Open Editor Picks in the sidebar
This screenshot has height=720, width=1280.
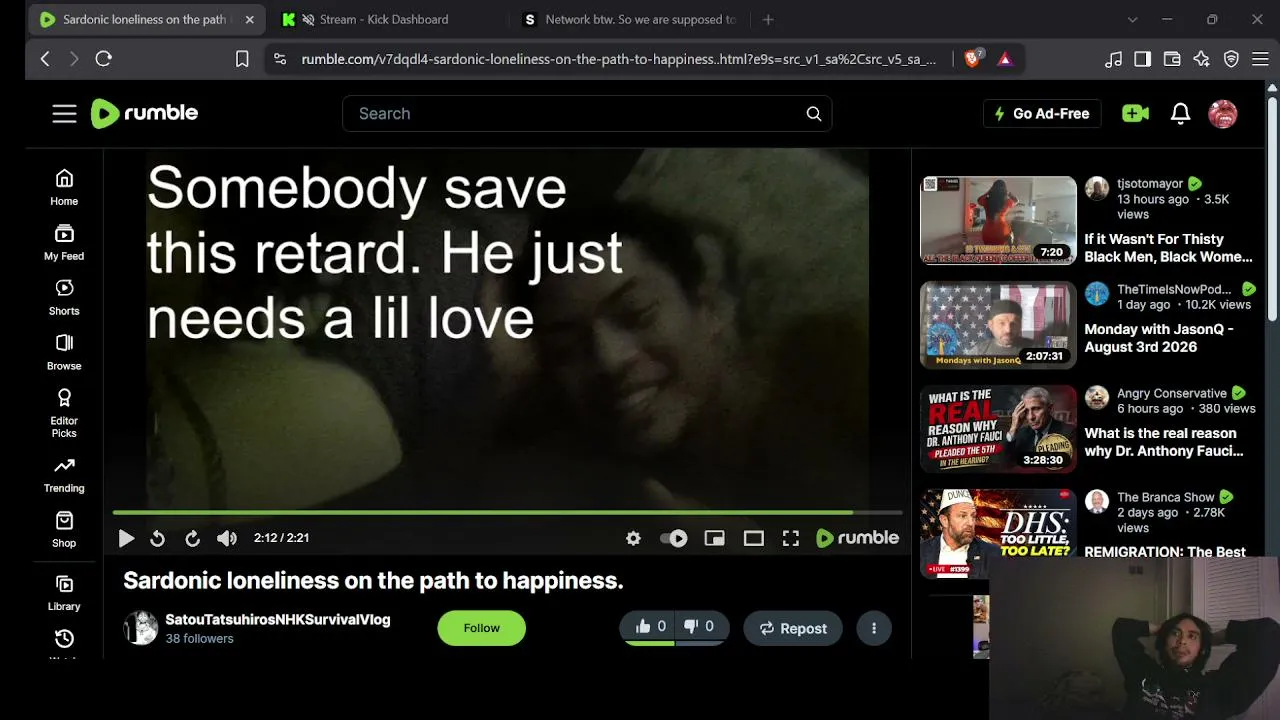(x=64, y=413)
